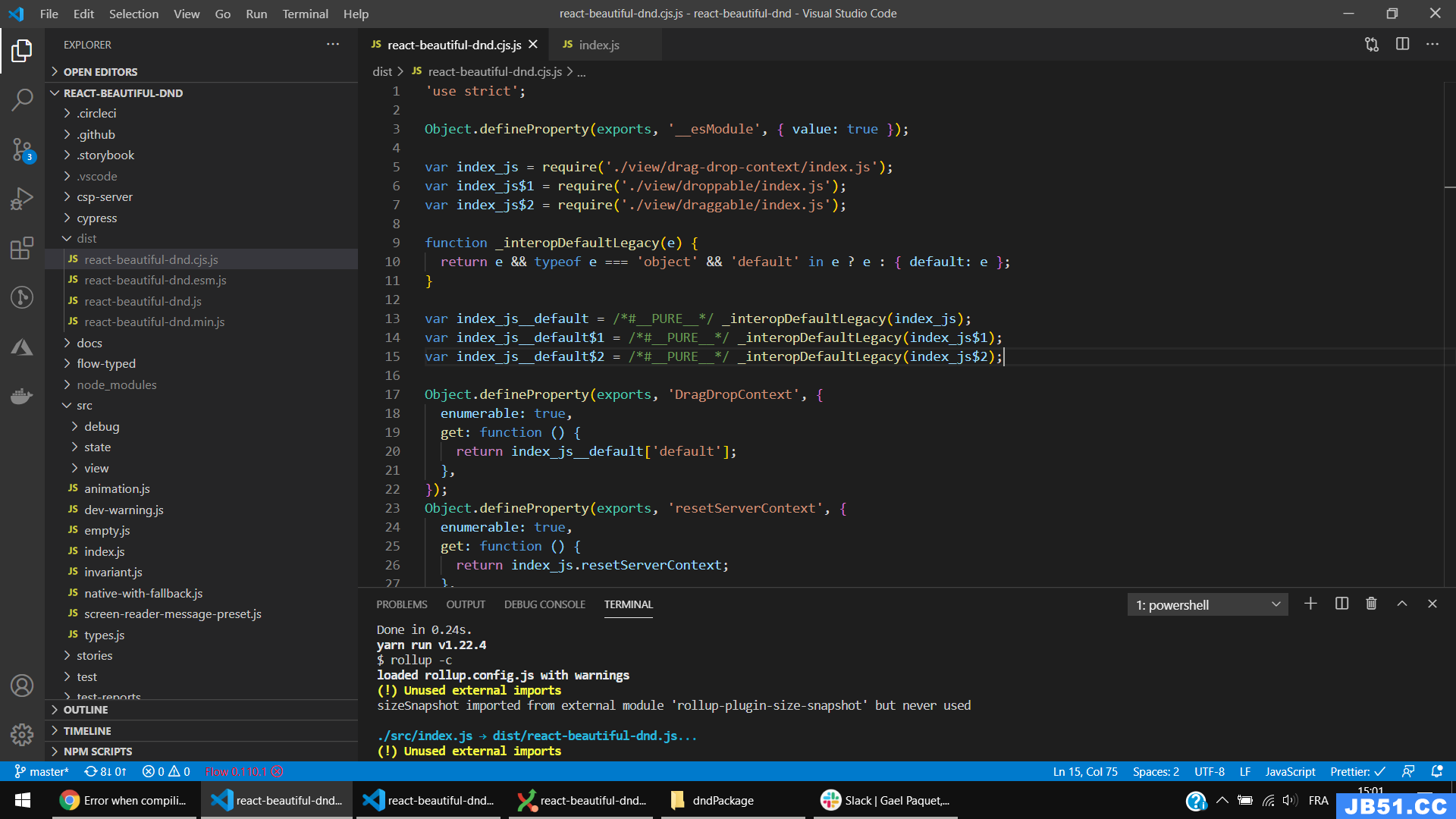The height and width of the screenshot is (819, 1456).
Task: Open Slack from the taskbar
Action: point(886,800)
